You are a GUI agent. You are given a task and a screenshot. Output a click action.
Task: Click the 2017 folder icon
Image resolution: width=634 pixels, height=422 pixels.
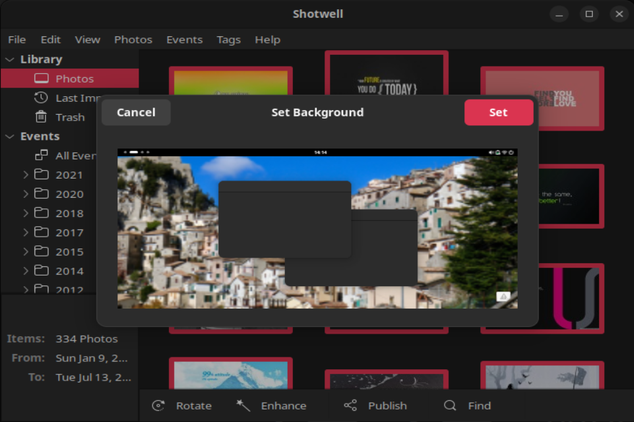point(41,232)
